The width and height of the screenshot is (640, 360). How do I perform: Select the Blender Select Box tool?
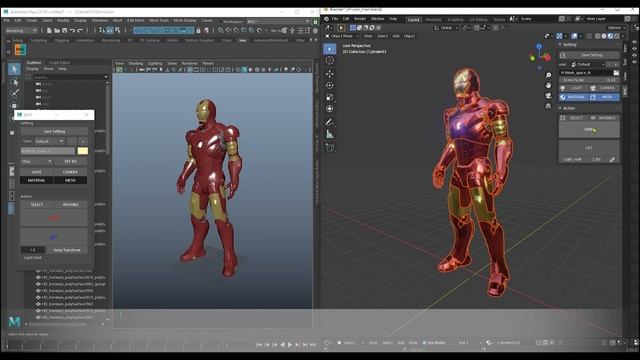click(x=330, y=49)
